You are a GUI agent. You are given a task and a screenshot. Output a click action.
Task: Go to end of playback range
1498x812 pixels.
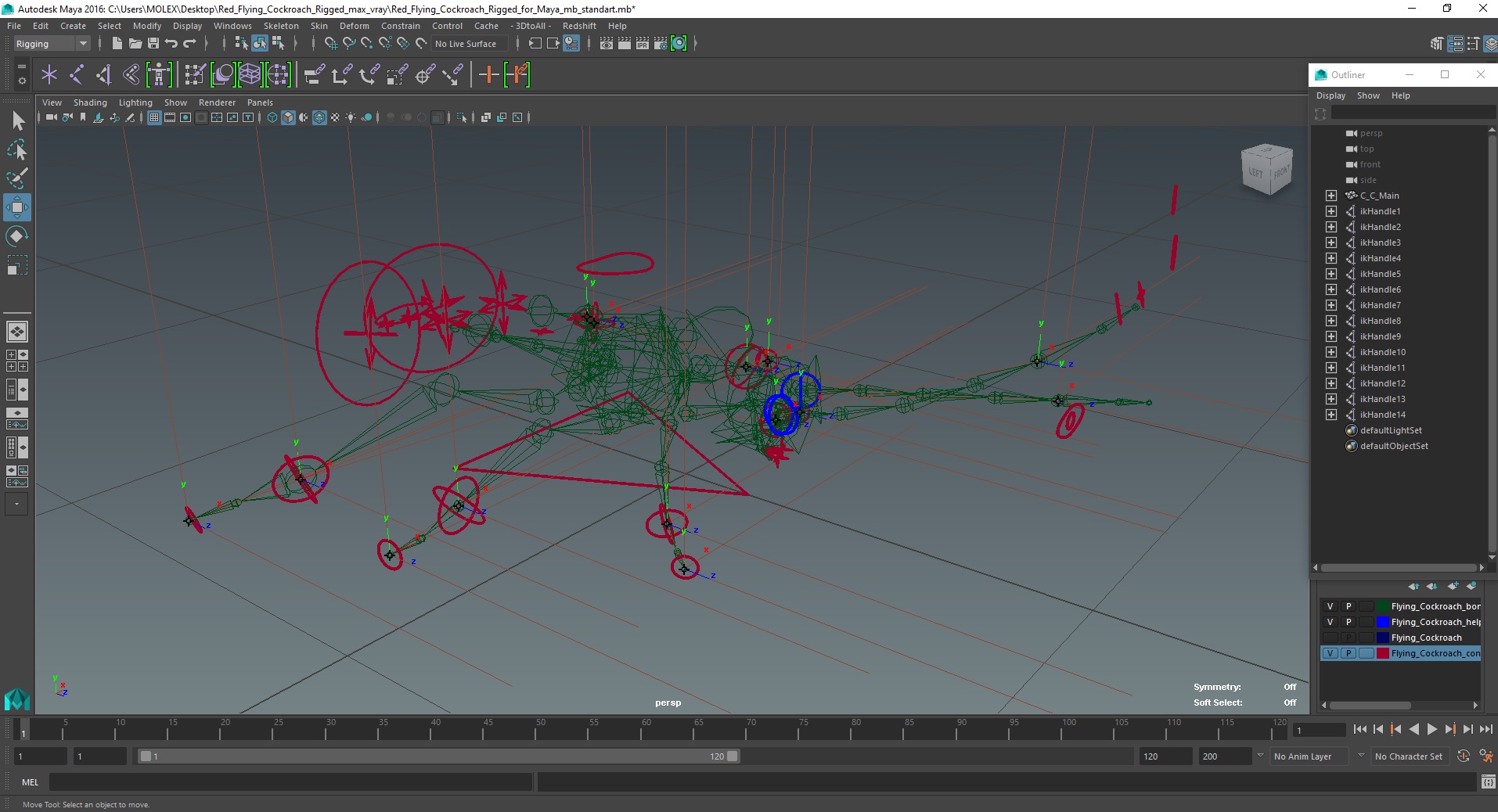[1485, 729]
